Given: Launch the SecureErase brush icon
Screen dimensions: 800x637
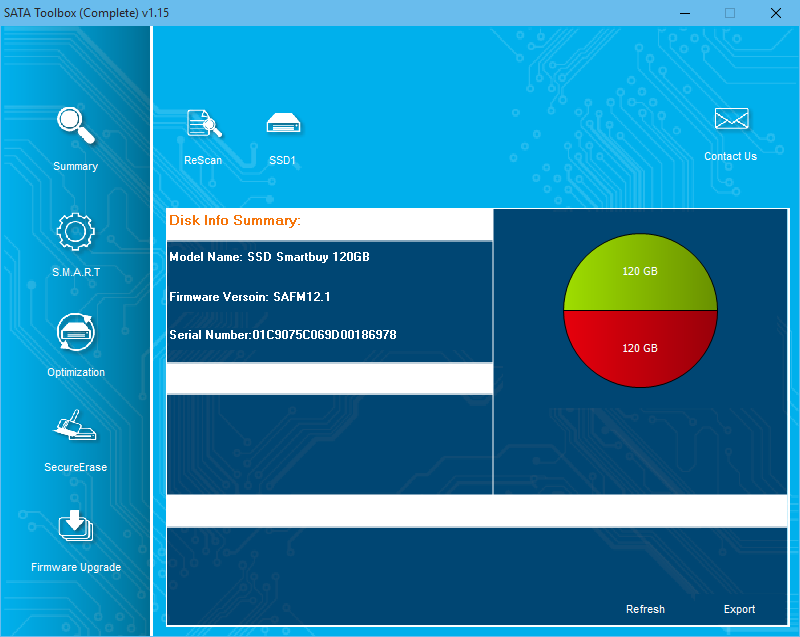Looking at the screenshot, I should point(74,425).
